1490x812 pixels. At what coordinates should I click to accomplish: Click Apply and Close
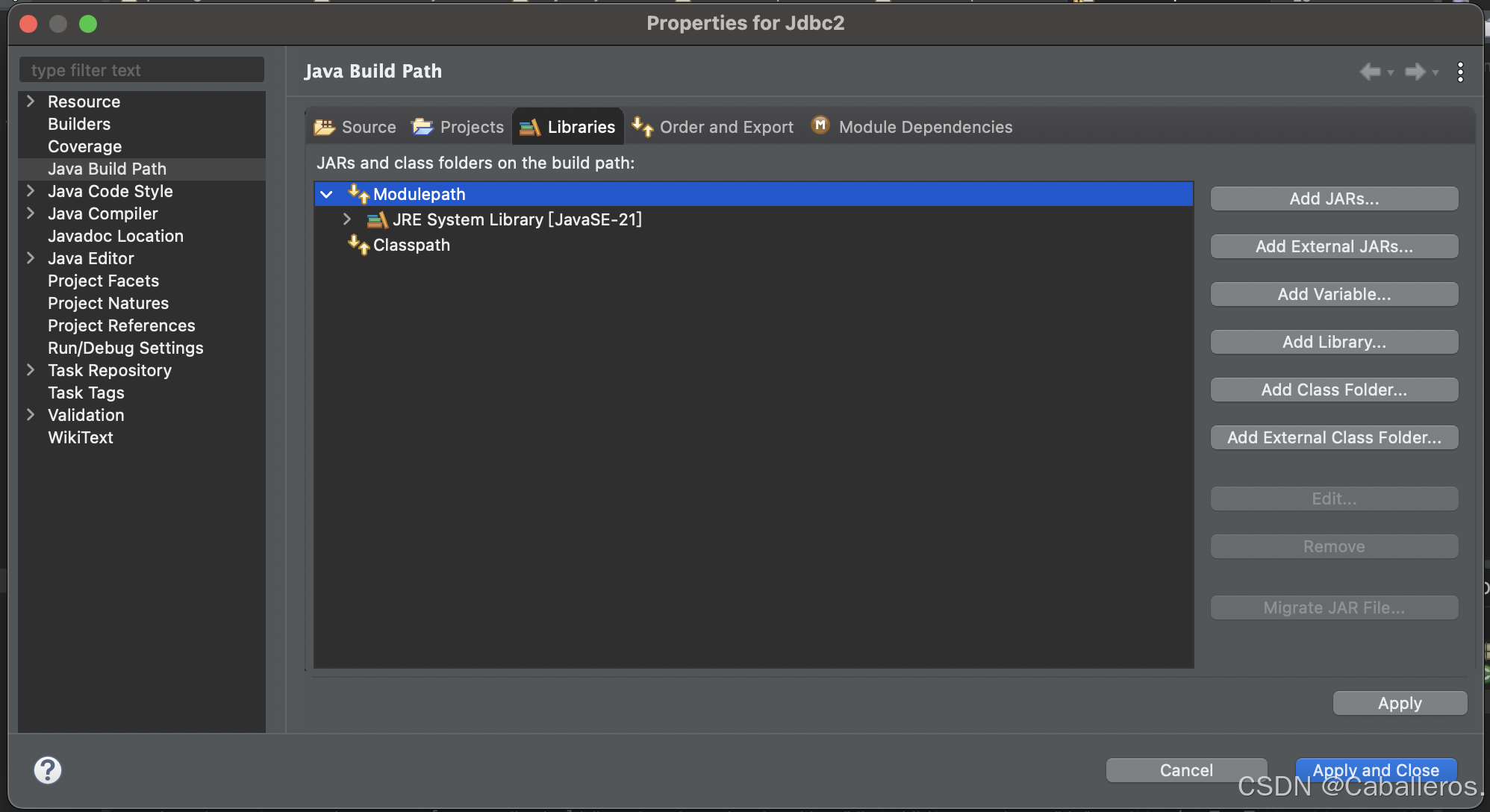pyautogui.click(x=1376, y=769)
